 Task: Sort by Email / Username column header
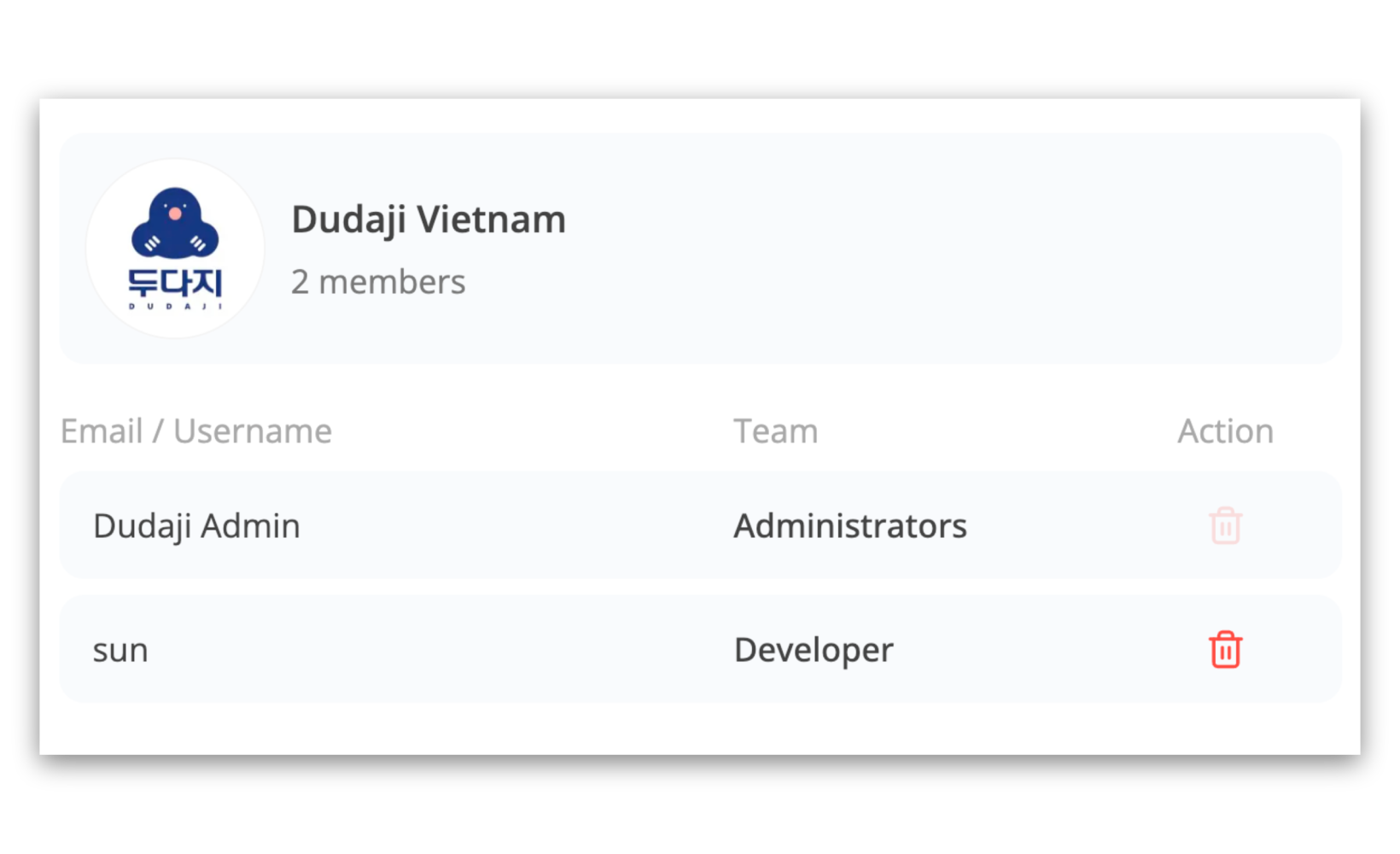tap(196, 431)
